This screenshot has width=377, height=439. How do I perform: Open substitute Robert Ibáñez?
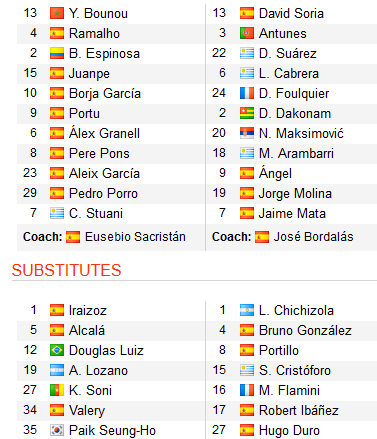pos(299,410)
